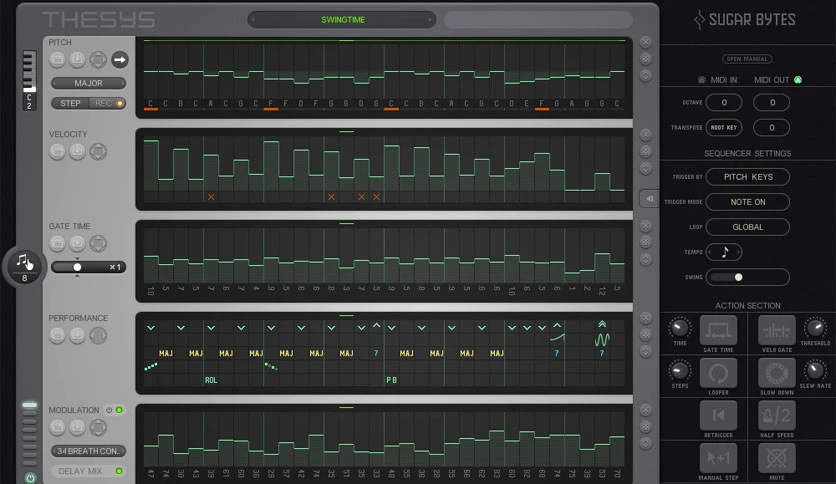Click the small clock icon next to Modulation

pos(109,410)
